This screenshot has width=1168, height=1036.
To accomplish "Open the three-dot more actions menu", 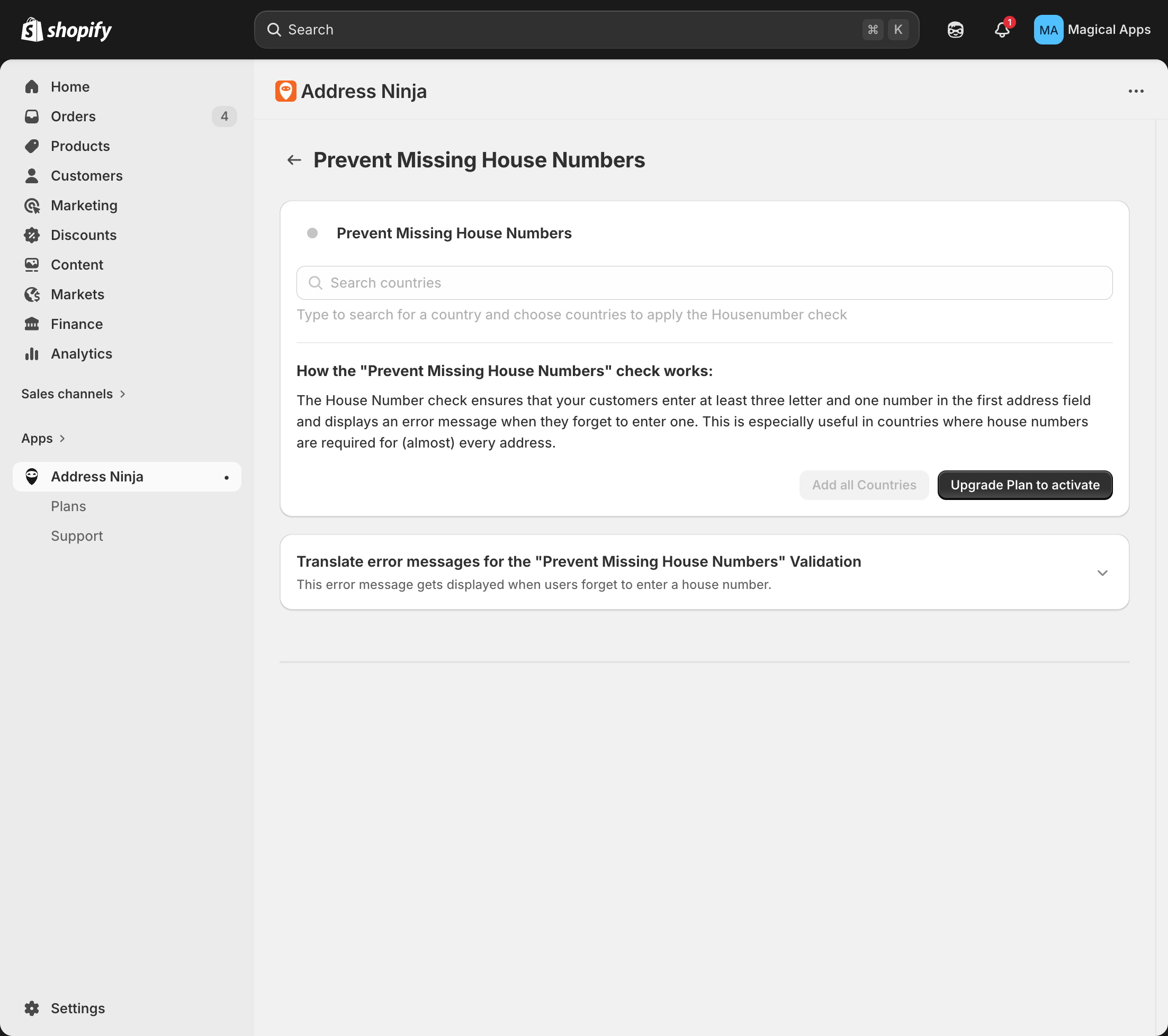I will tap(1135, 92).
